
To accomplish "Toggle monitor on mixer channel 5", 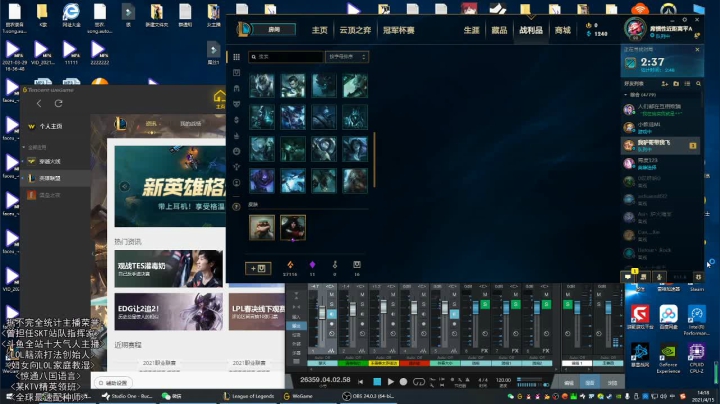I will tap(454, 314).
